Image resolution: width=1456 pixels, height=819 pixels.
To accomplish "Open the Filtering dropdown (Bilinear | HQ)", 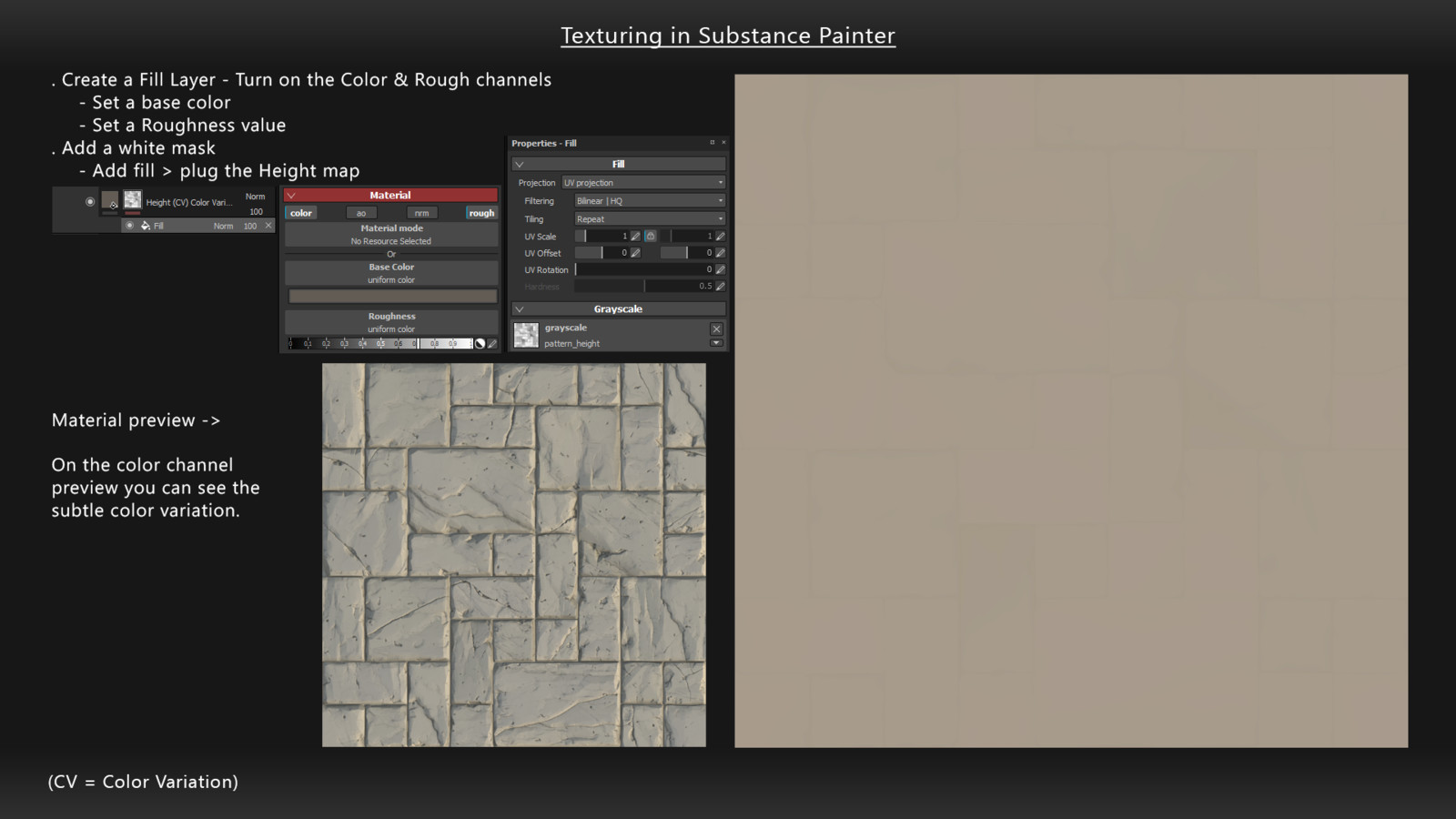I will tap(650, 200).
